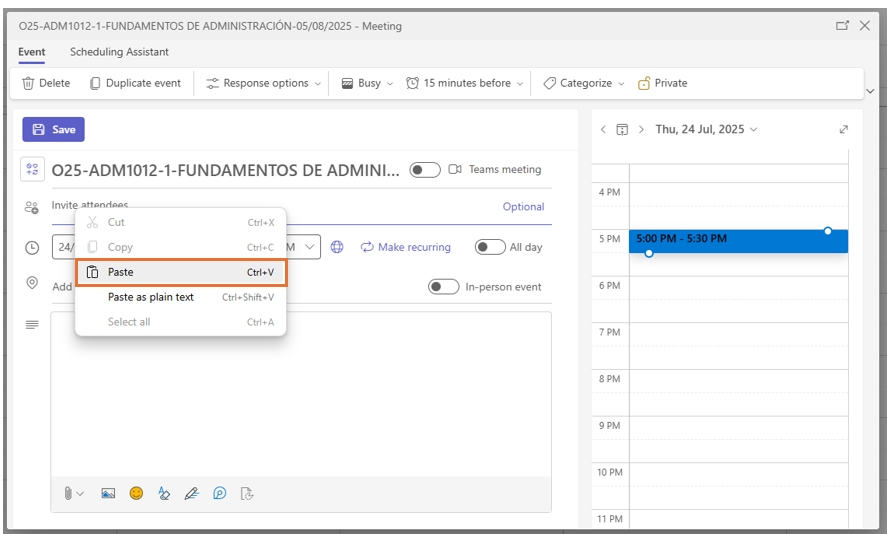This screenshot has height=534, width=888.
Task: Switch to the Event tab
Action: coord(31,52)
